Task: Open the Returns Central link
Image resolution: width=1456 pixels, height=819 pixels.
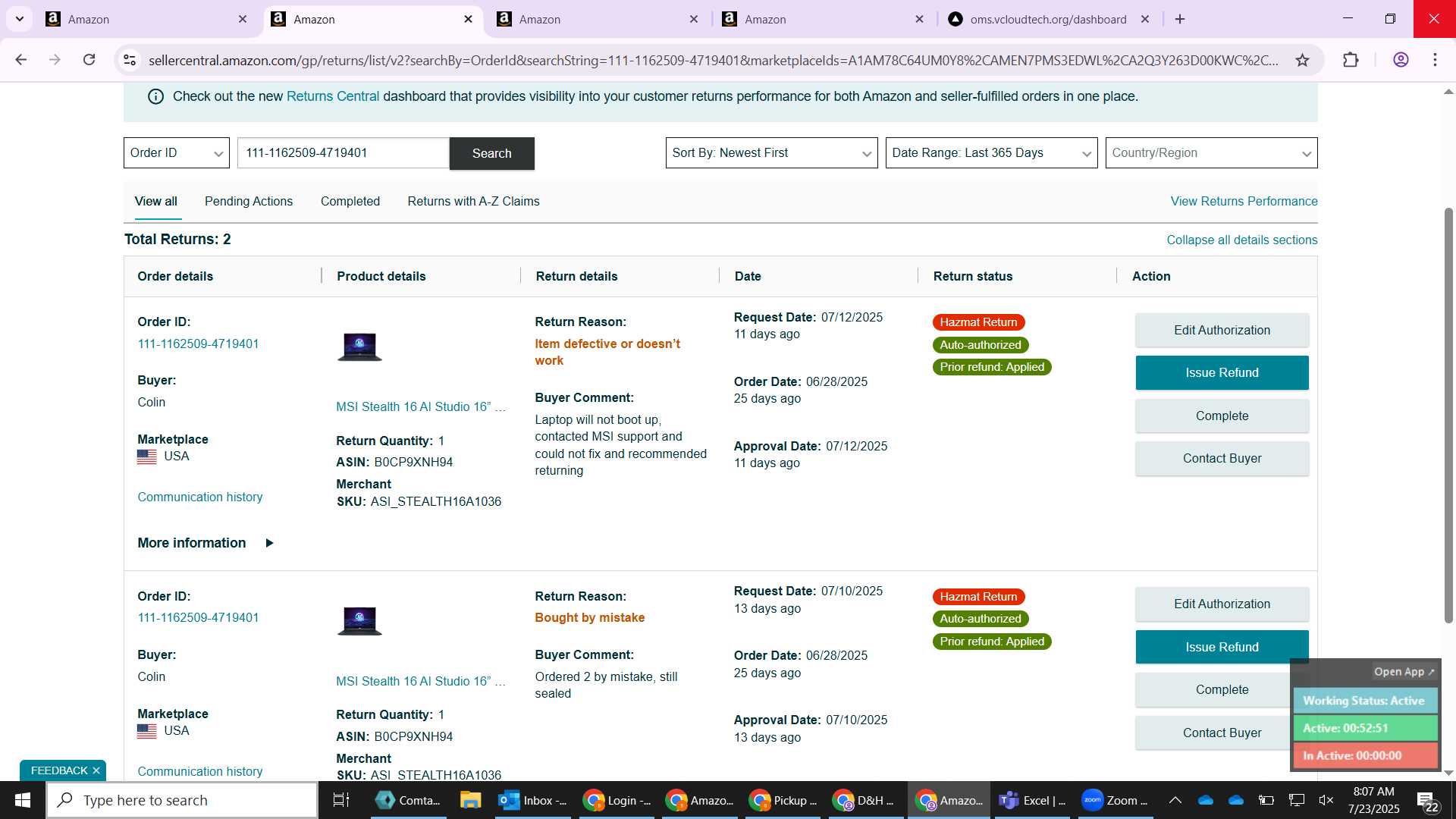Action: 332,96
